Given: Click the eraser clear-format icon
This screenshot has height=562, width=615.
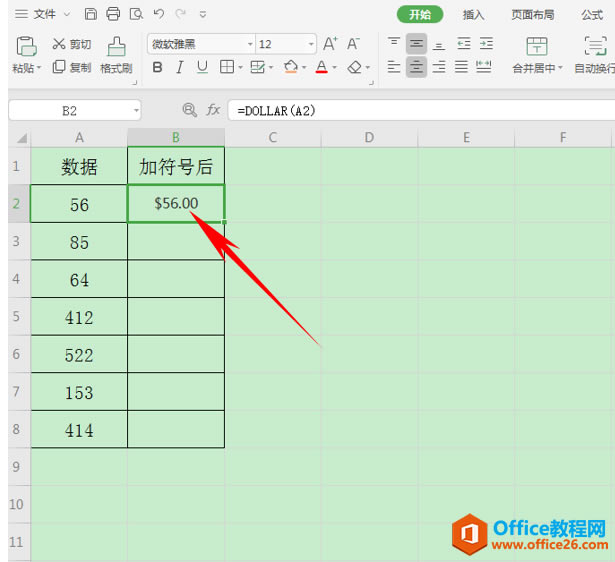Looking at the screenshot, I should (x=354, y=67).
